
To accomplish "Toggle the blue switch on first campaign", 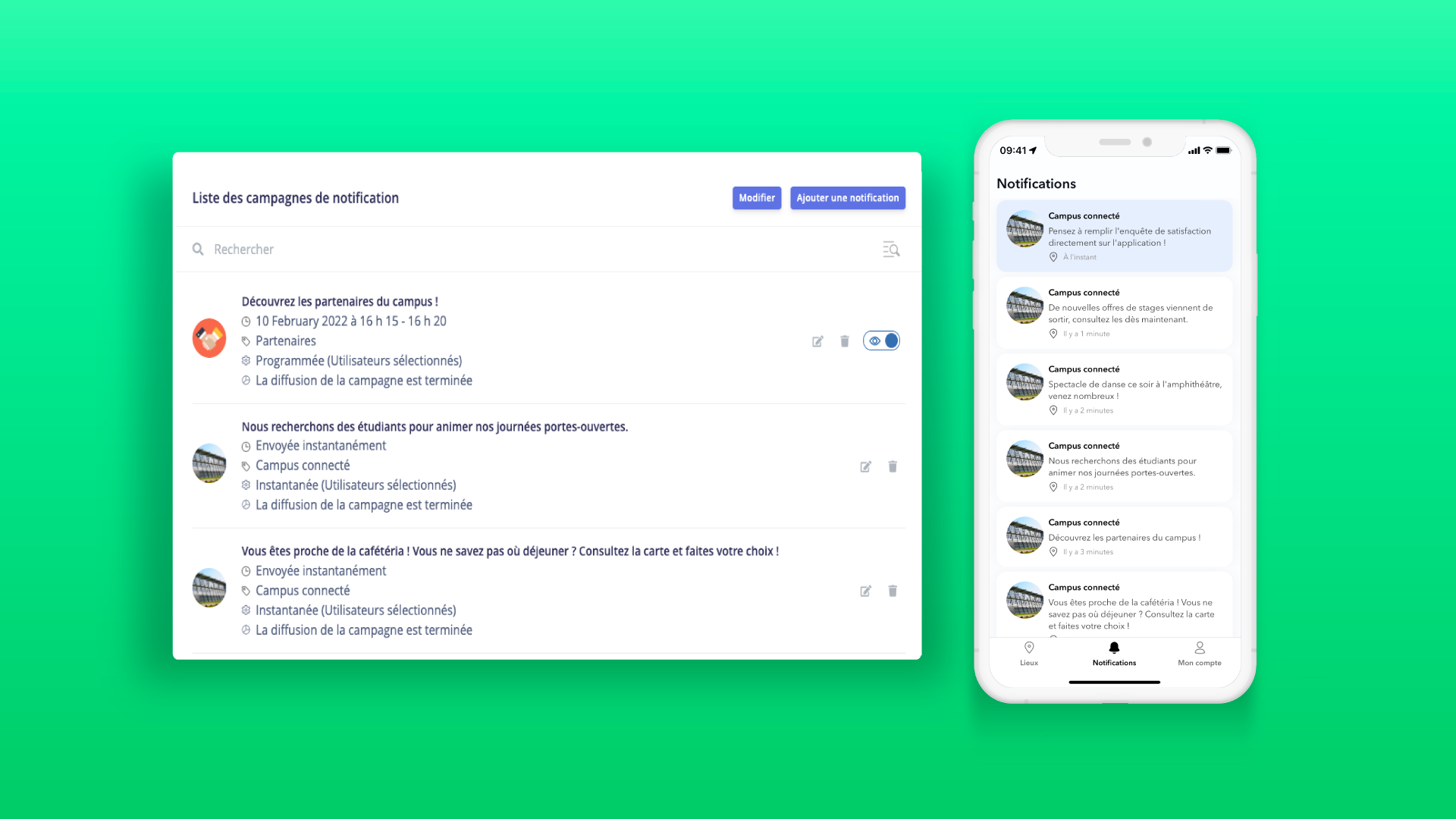I will pos(882,340).
